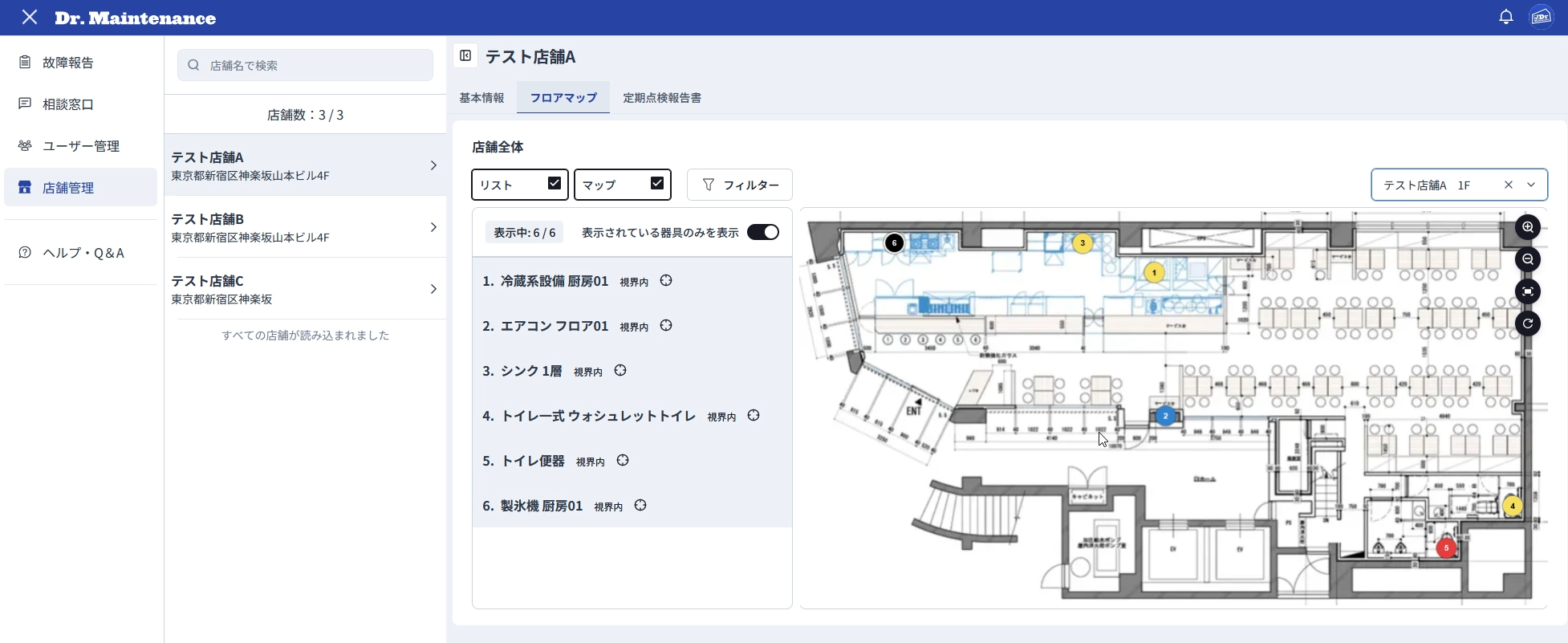The height and width of the screenshot is (643, 1568).
Task: Open the notifications bell
Action: (x=1506, y=17)
